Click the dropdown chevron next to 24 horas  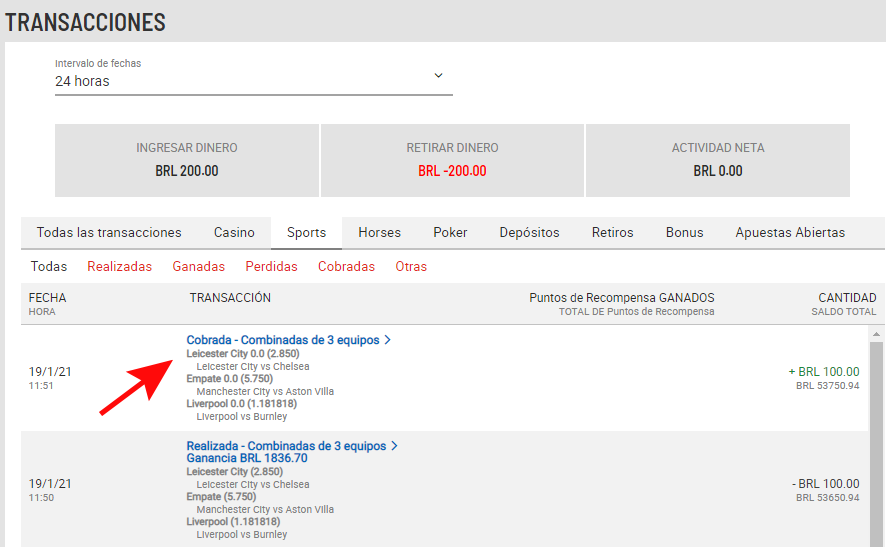(x=438, y=76)
